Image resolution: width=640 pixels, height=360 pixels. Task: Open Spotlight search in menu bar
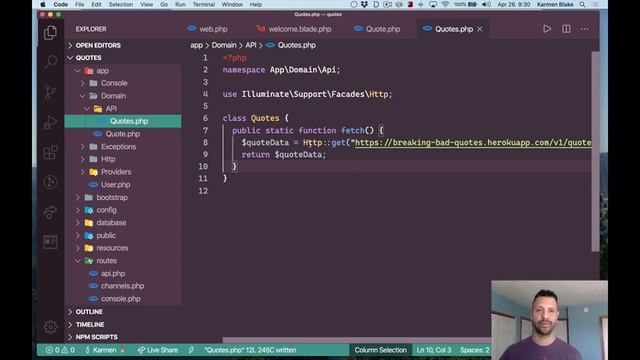tap(582, 4)
